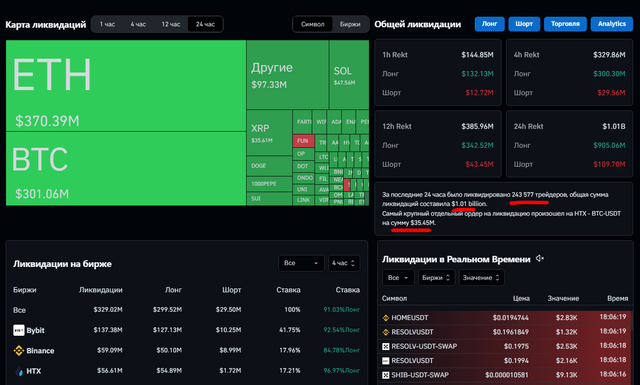This screenshot has height=385, width=640.
Task: Click the RESOLV-USDT-SWAP symbol row
Action: coord(505,346)
